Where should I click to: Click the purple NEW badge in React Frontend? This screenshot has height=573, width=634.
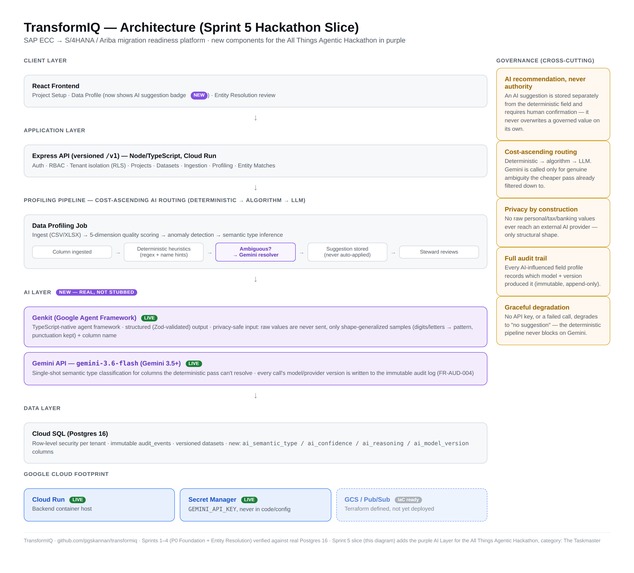pyautogui.click(x=199, y=95)
